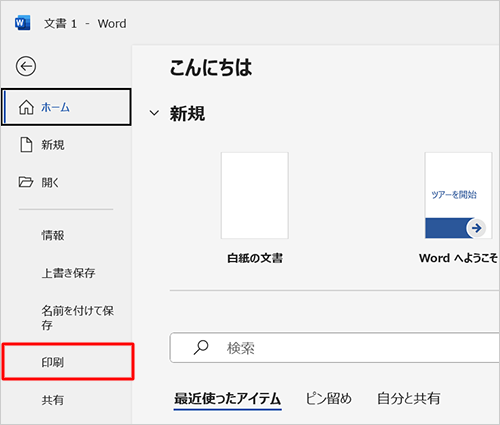Select 新規 in the left sidebar
The image size is (500, 425).
coord(66,145)
